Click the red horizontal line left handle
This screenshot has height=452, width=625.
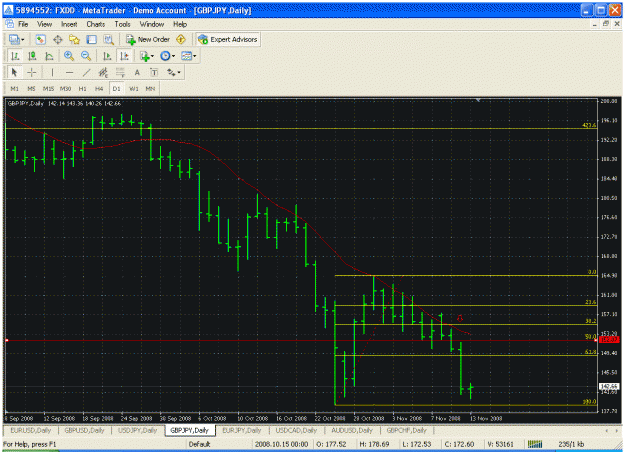(x=7, y=340)
